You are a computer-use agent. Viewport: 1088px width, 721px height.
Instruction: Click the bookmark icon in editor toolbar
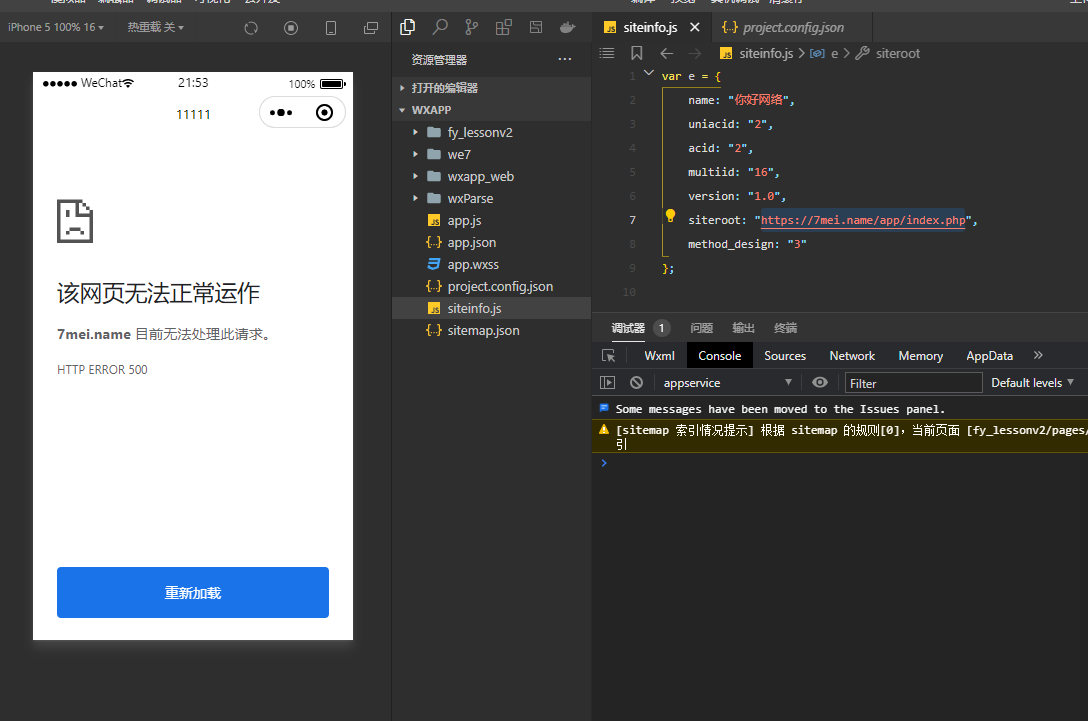[636, 53]
